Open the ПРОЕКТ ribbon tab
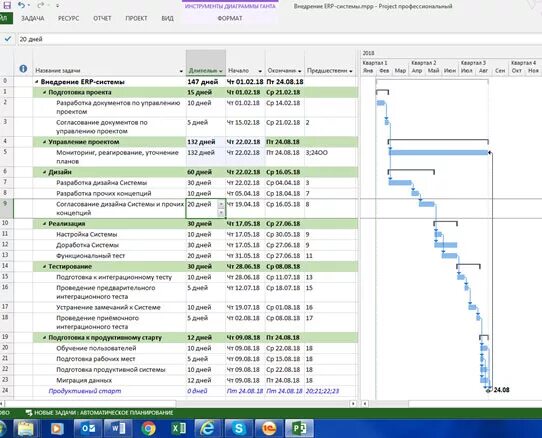 coord(136,18)
